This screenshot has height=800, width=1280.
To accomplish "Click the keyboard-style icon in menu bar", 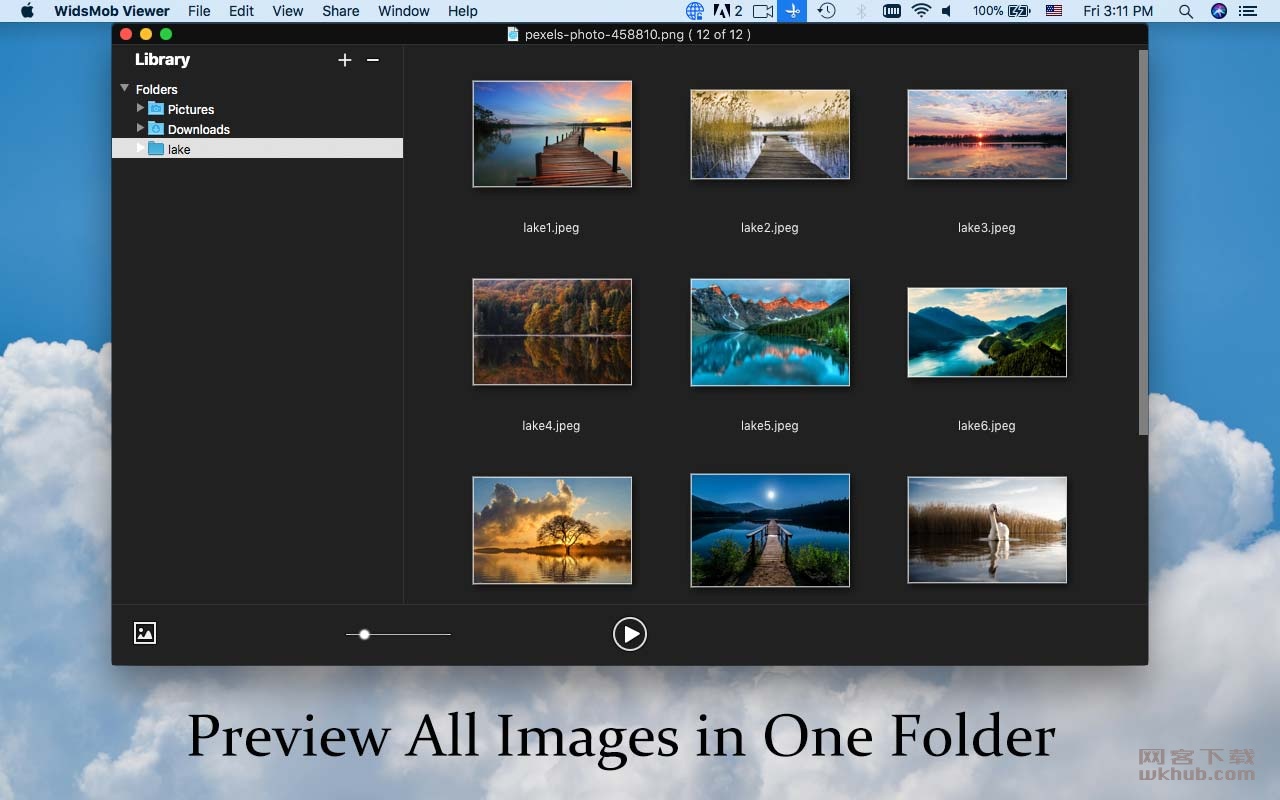I will point(892,11).
